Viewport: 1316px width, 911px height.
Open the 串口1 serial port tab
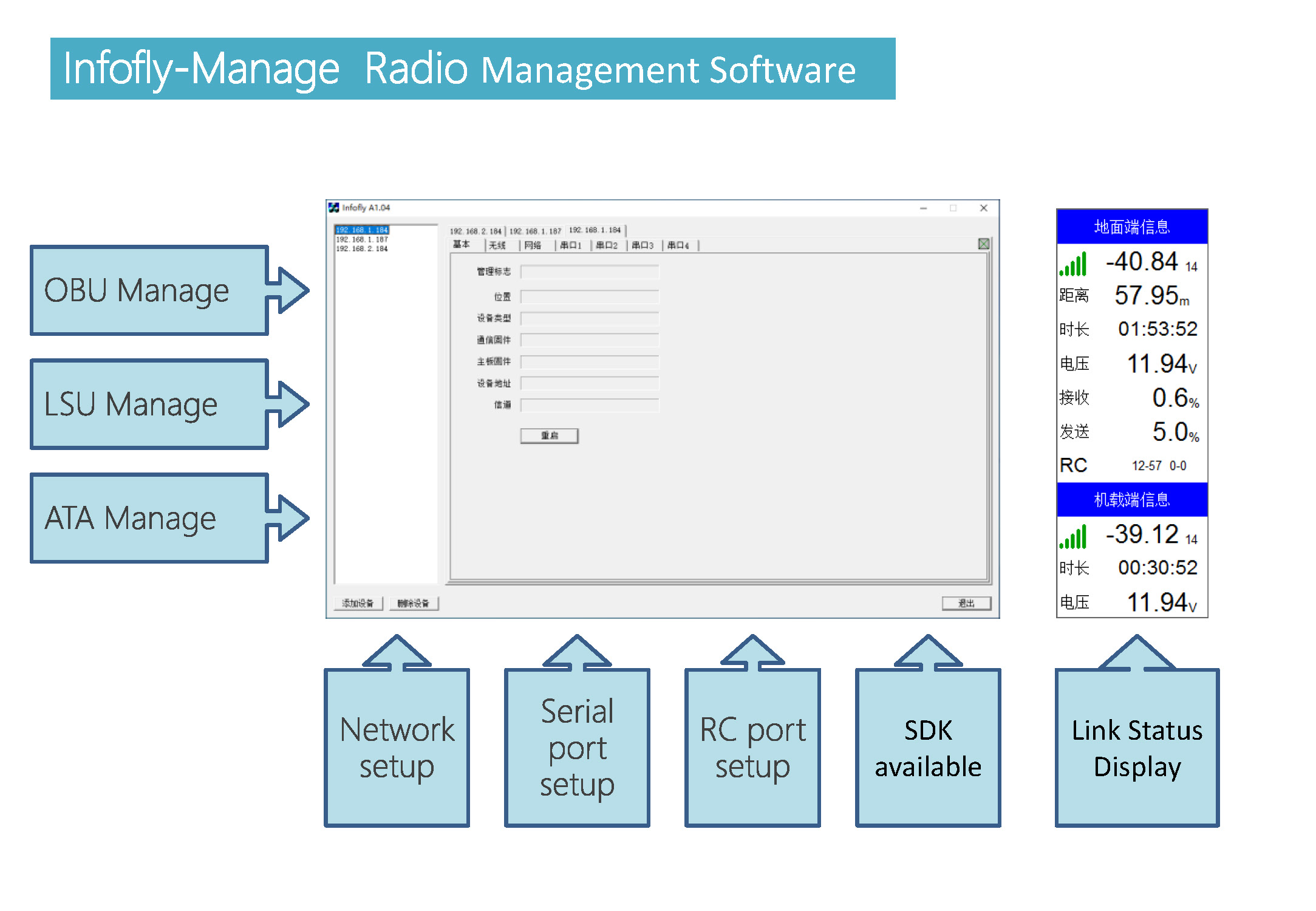click(571, 245)
